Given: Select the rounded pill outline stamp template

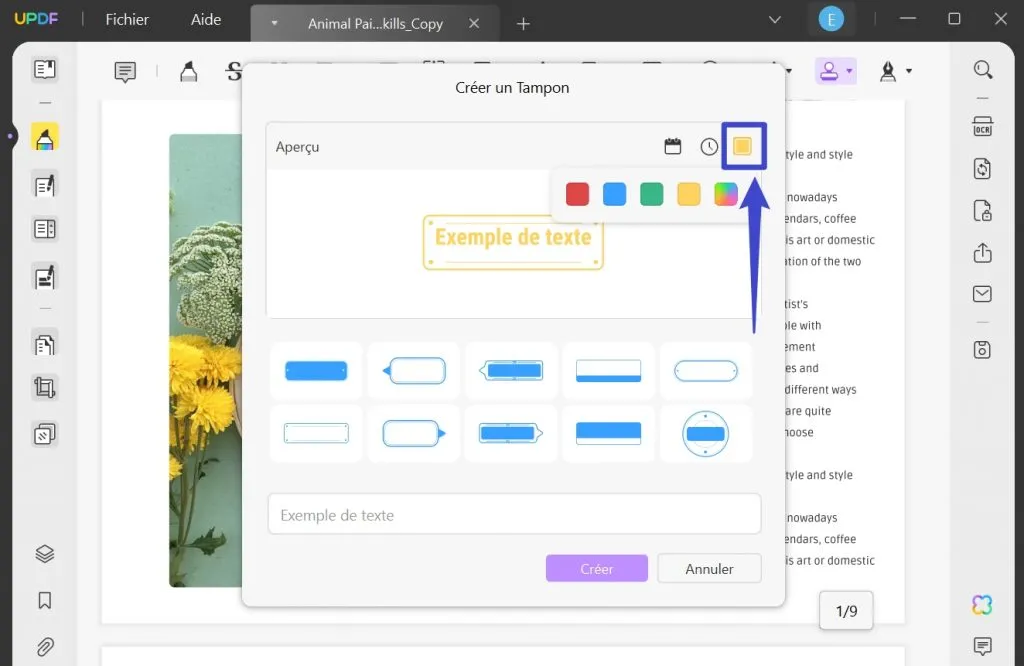Looking at the screenshot, I should [x=706, y=371].
